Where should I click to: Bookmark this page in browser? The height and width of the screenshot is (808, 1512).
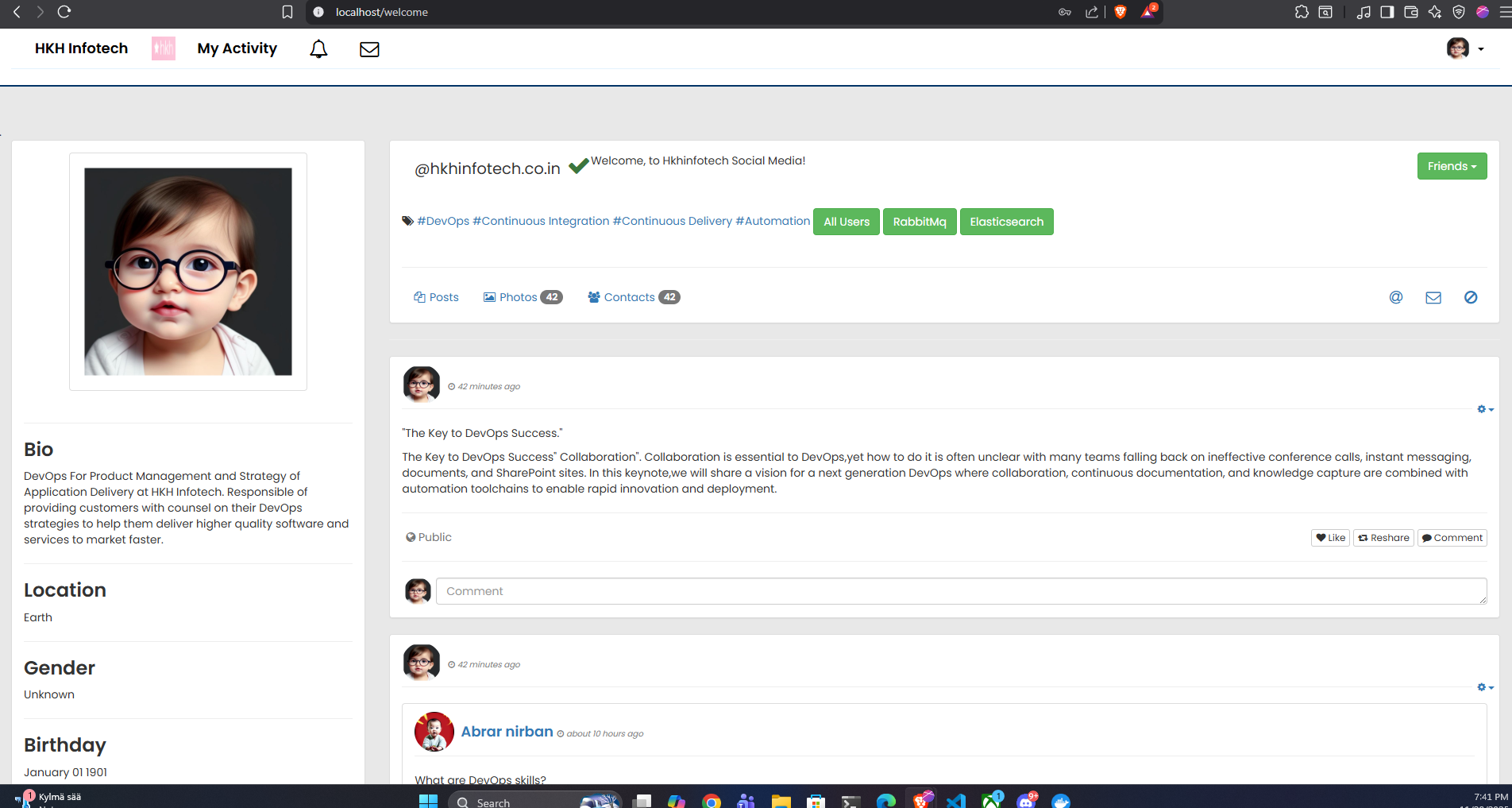tap(287, 12)
